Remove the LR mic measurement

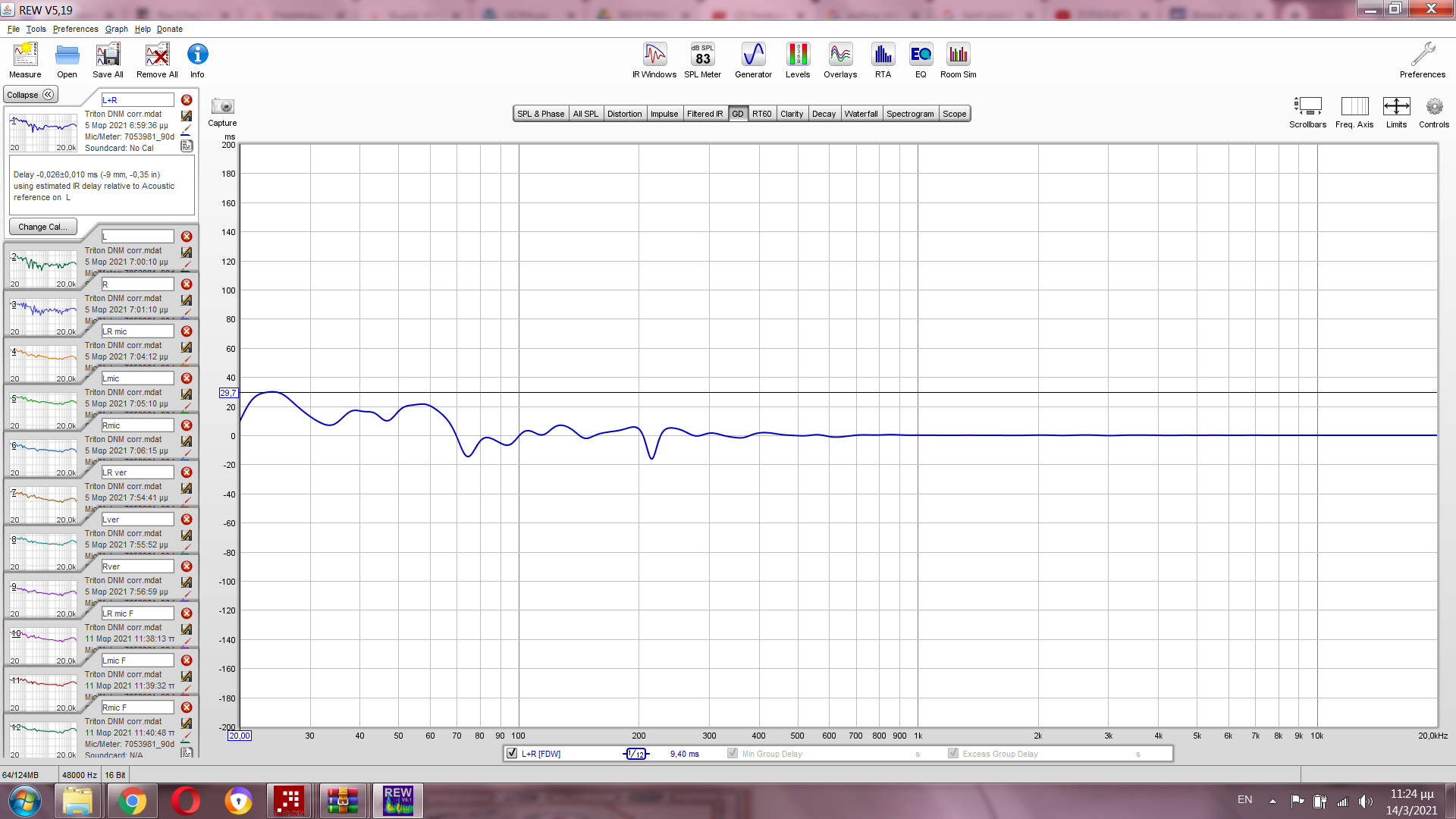coord(187,331)
